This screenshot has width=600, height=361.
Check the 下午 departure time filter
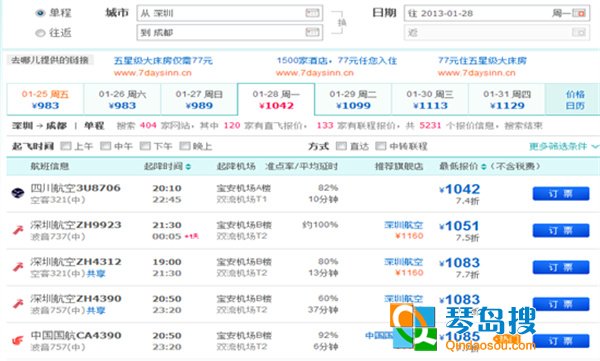(145, 146)
